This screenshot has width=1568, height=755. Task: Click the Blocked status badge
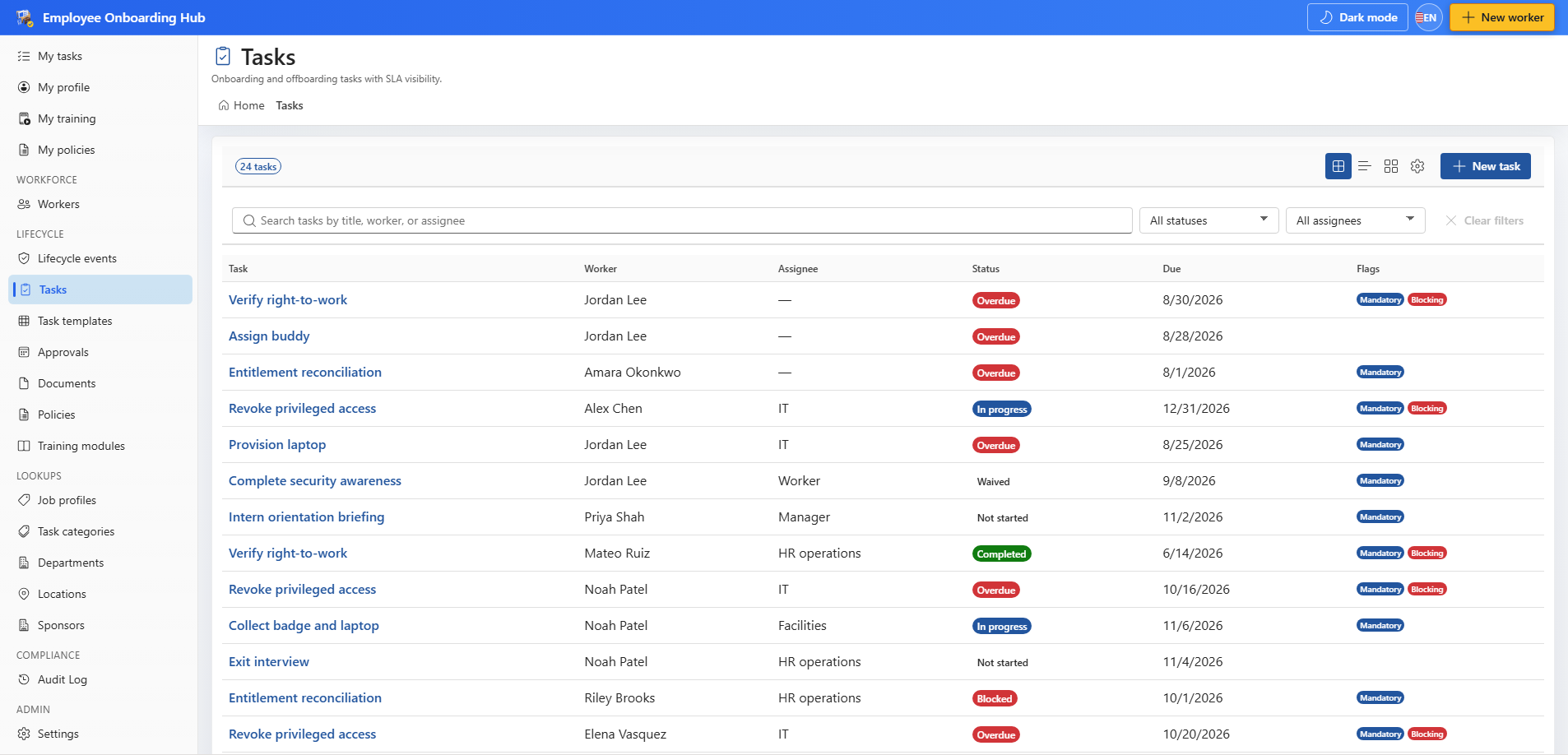point(995,698)
